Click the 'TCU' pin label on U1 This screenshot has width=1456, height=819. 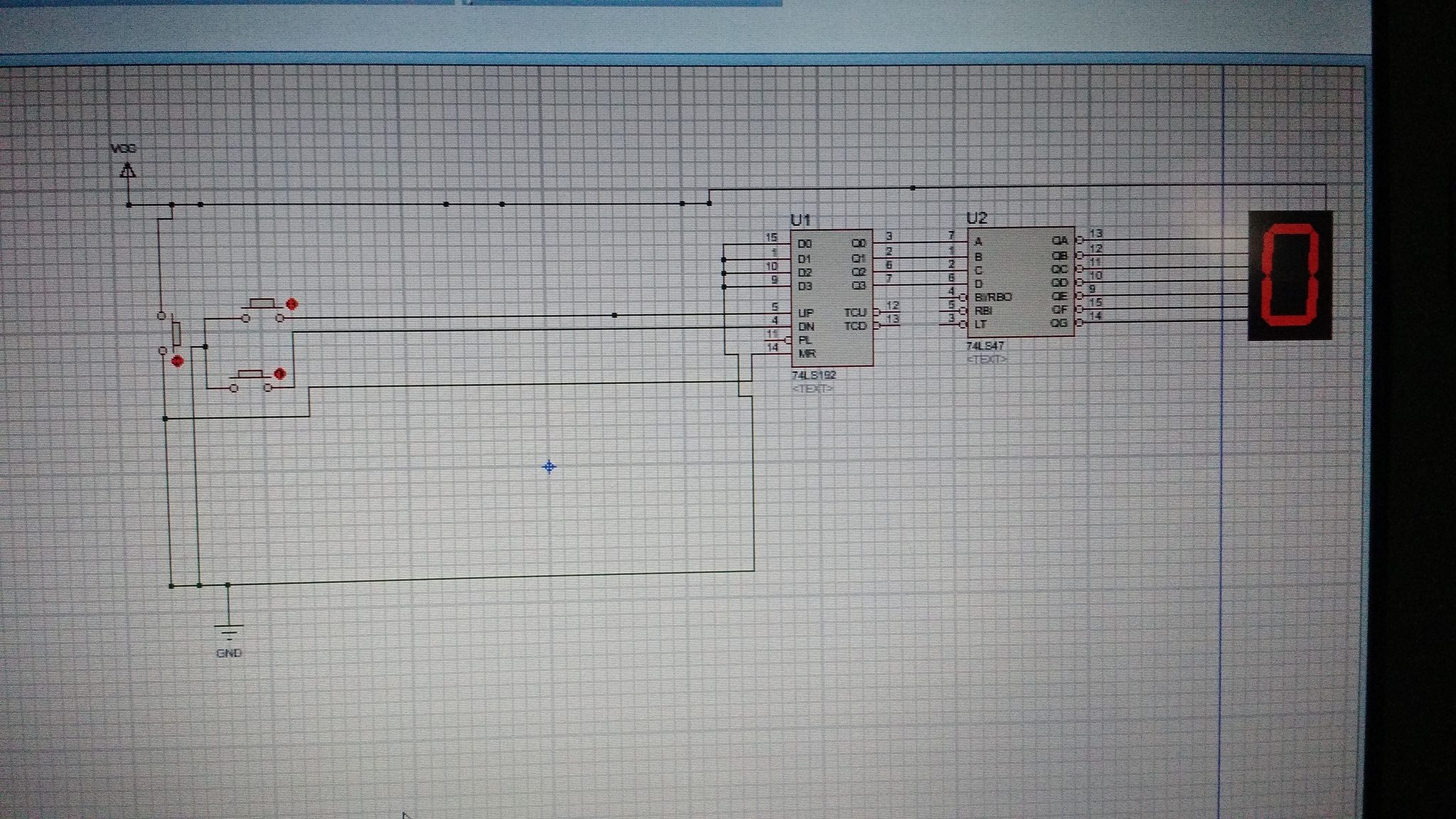(855, 313)
